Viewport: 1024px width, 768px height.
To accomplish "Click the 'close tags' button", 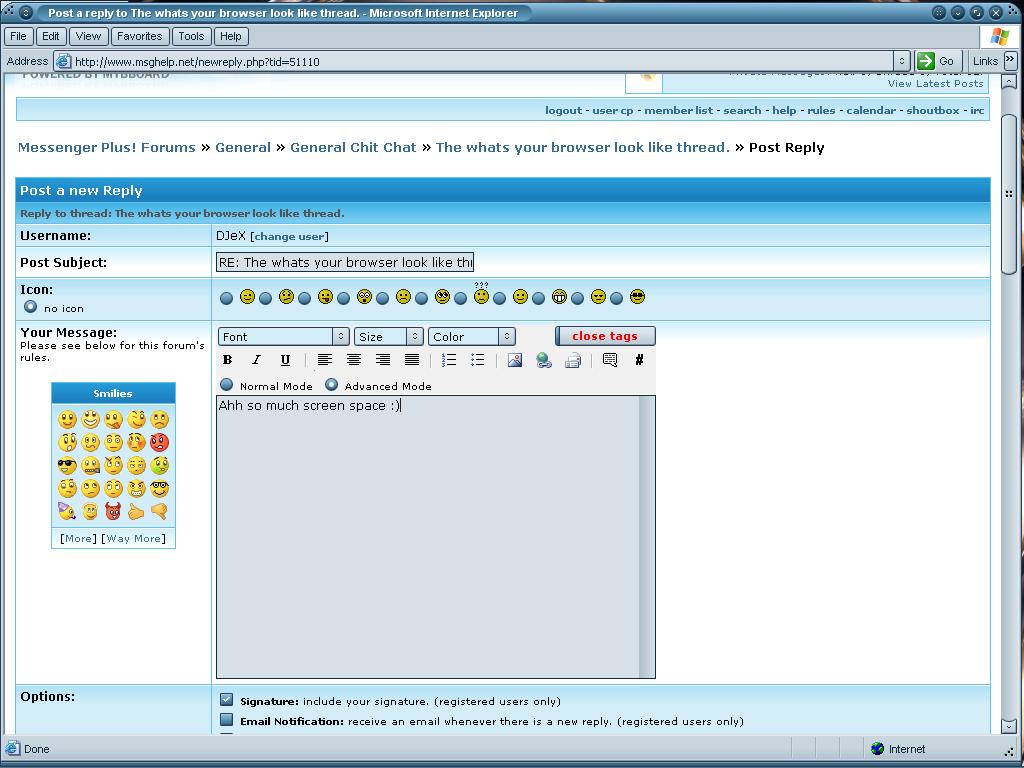I will pos(605,336).
